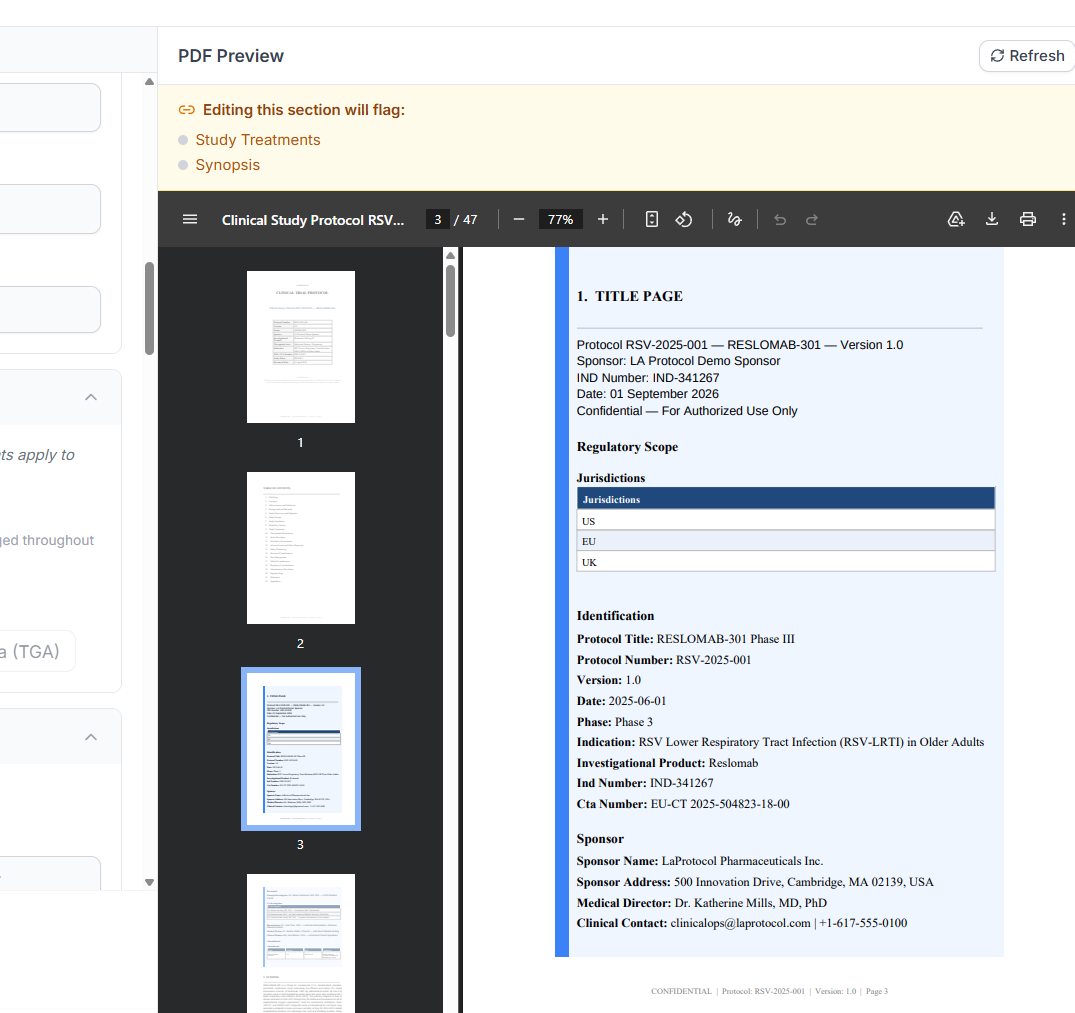Open the PDF viewer more actions menu
Image resolution: width=1075 pixels, height=1013 pixels.
coord(1063,219)
